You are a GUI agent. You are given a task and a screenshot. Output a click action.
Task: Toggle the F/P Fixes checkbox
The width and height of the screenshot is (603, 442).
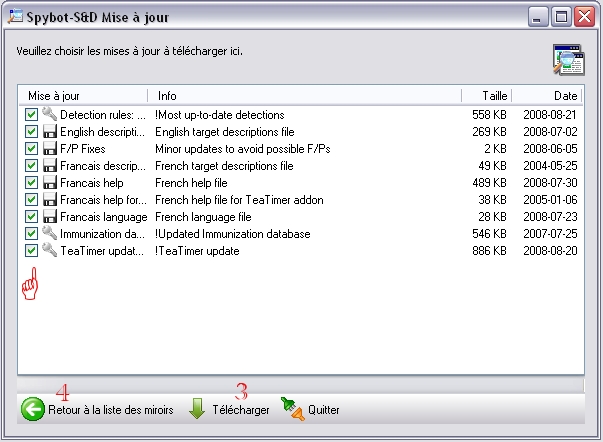[31, 148]
